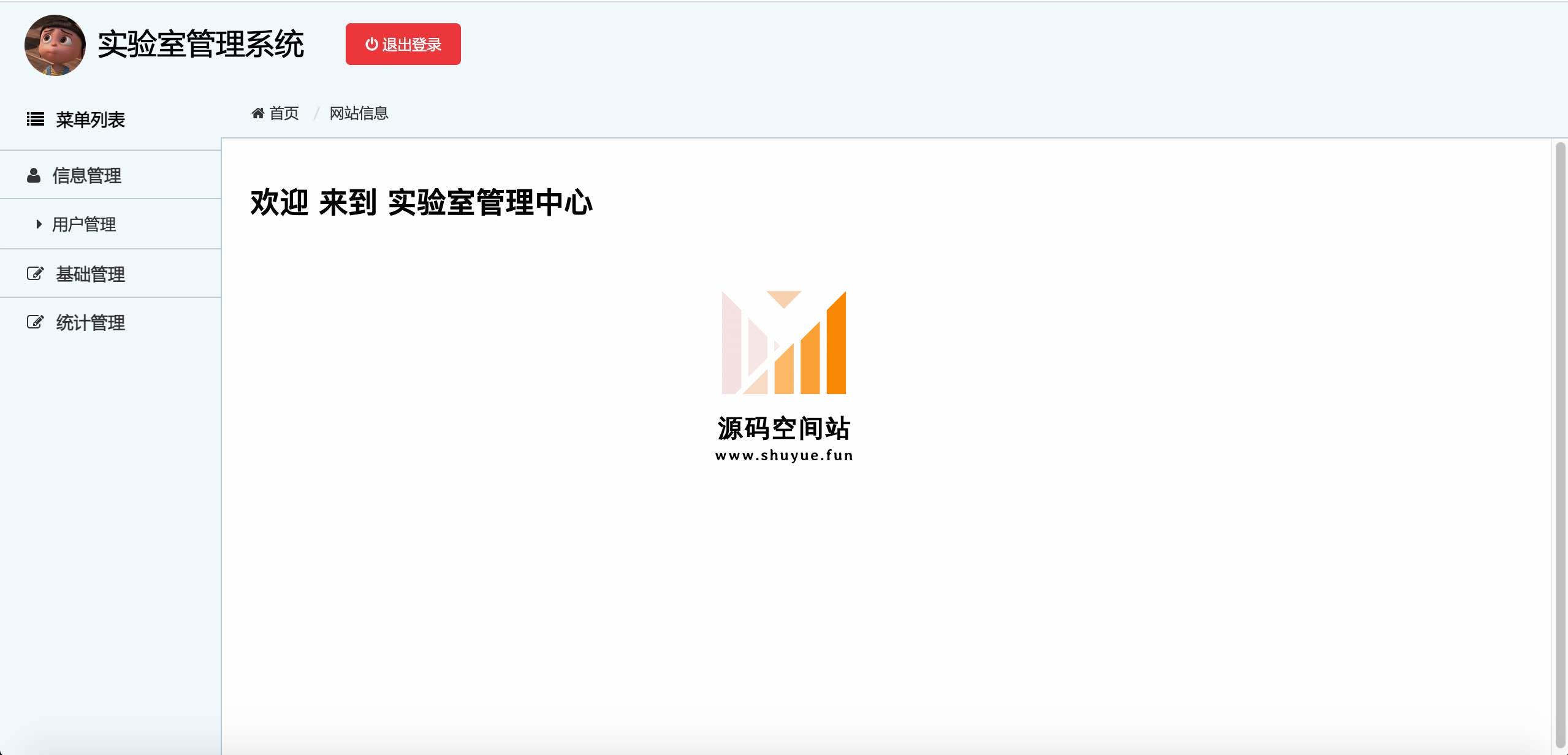Click the 实验室管理系统 title
This screenshot has width=1568, height=755.
201,44
